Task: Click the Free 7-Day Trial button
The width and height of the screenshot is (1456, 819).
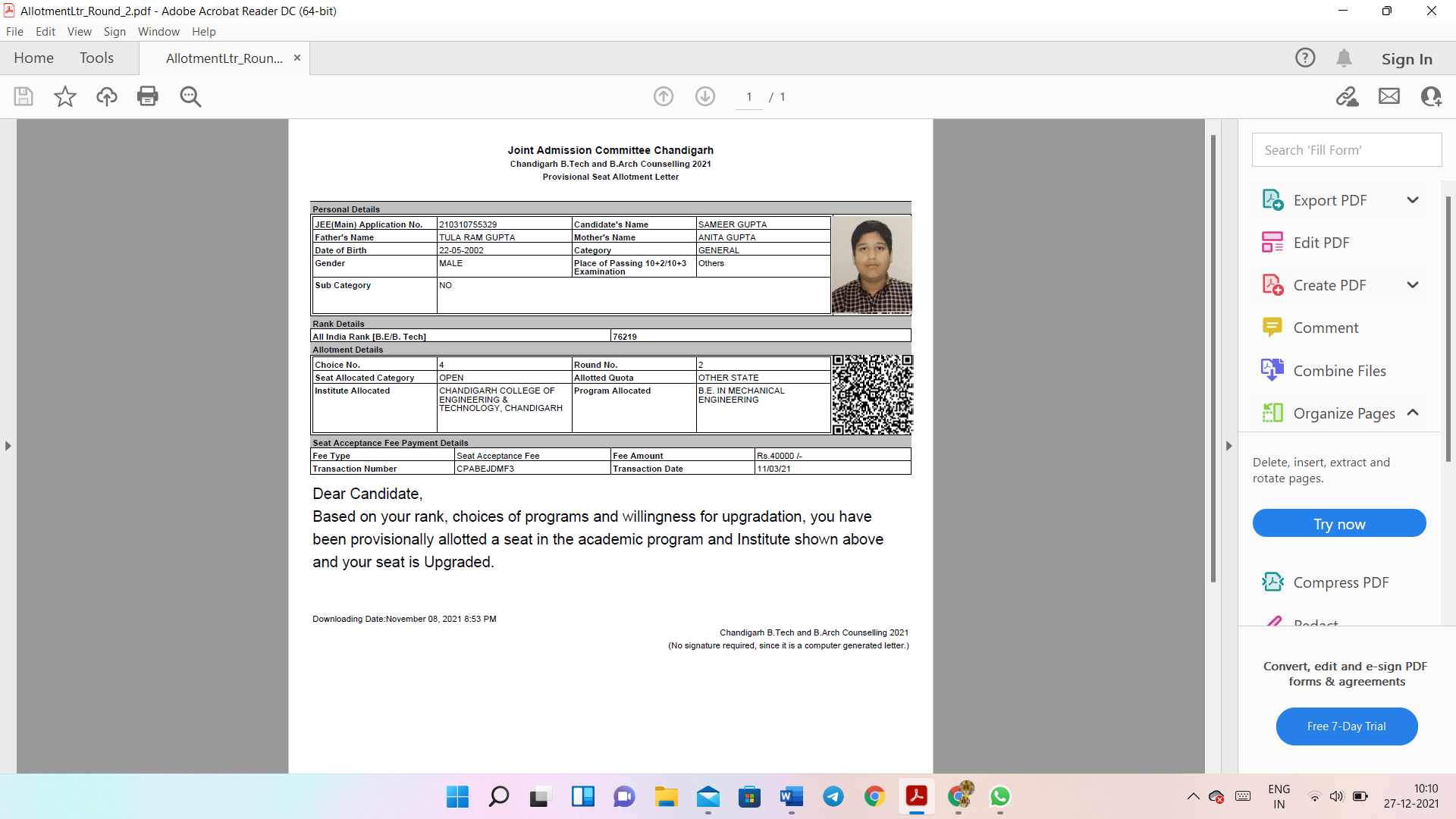Action: [1346, 726]
